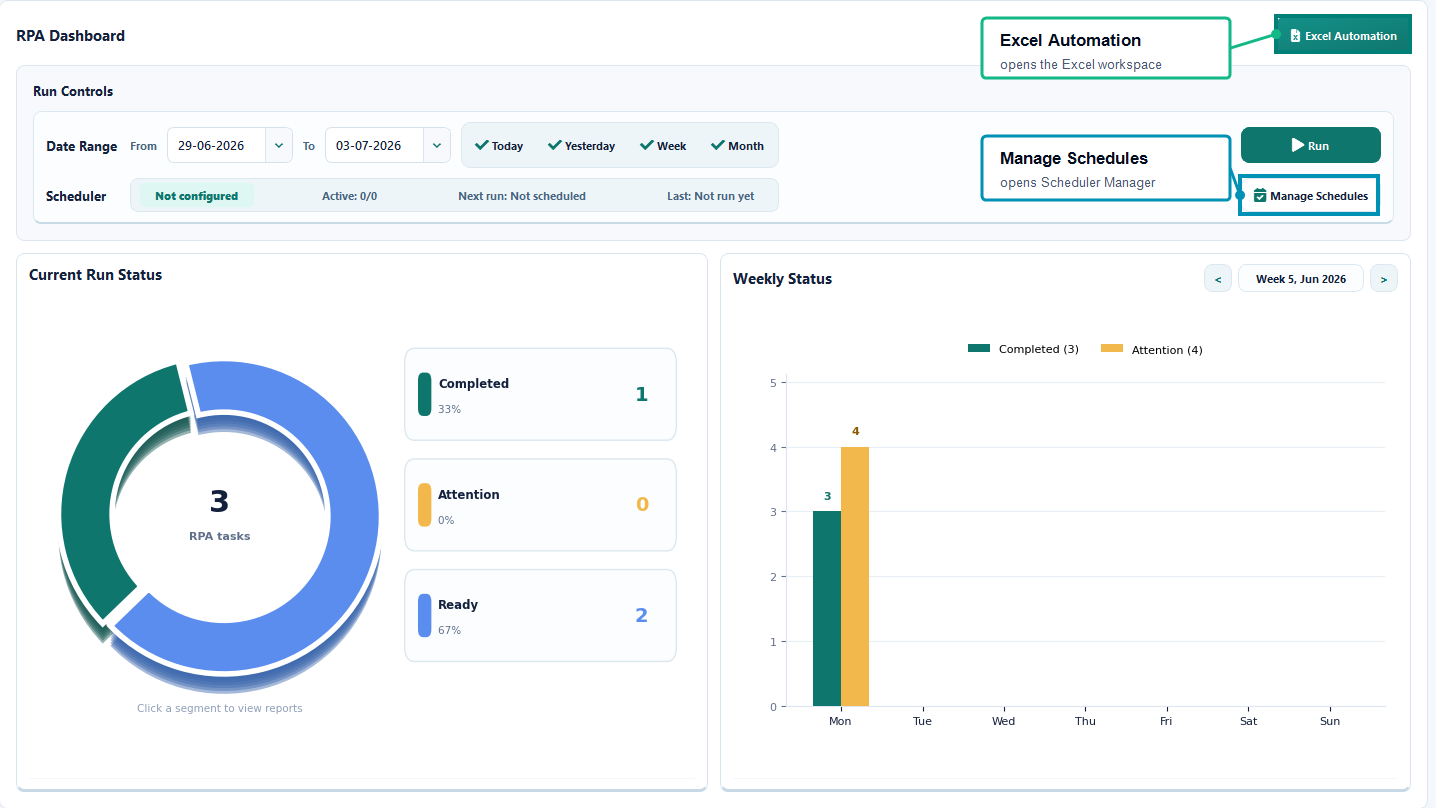Screen dimensions: 1440x808
Task: Click the Sun axis label
Action: (1330, 721)
